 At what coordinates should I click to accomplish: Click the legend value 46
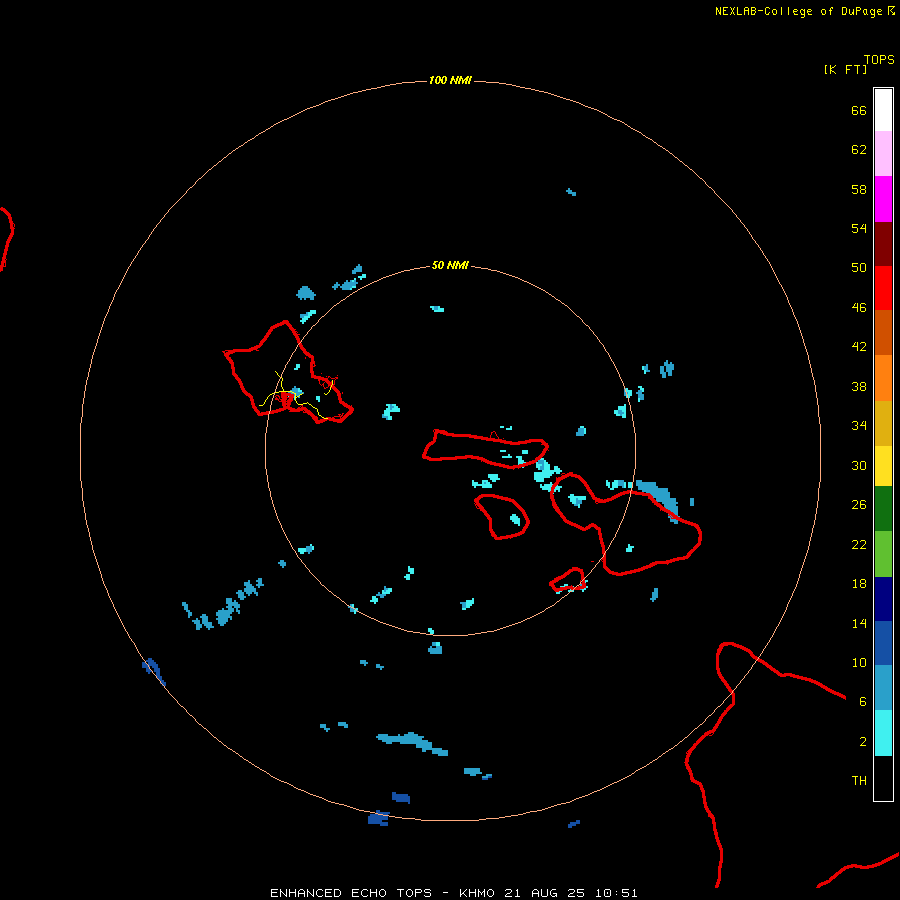tap(859, 307)
